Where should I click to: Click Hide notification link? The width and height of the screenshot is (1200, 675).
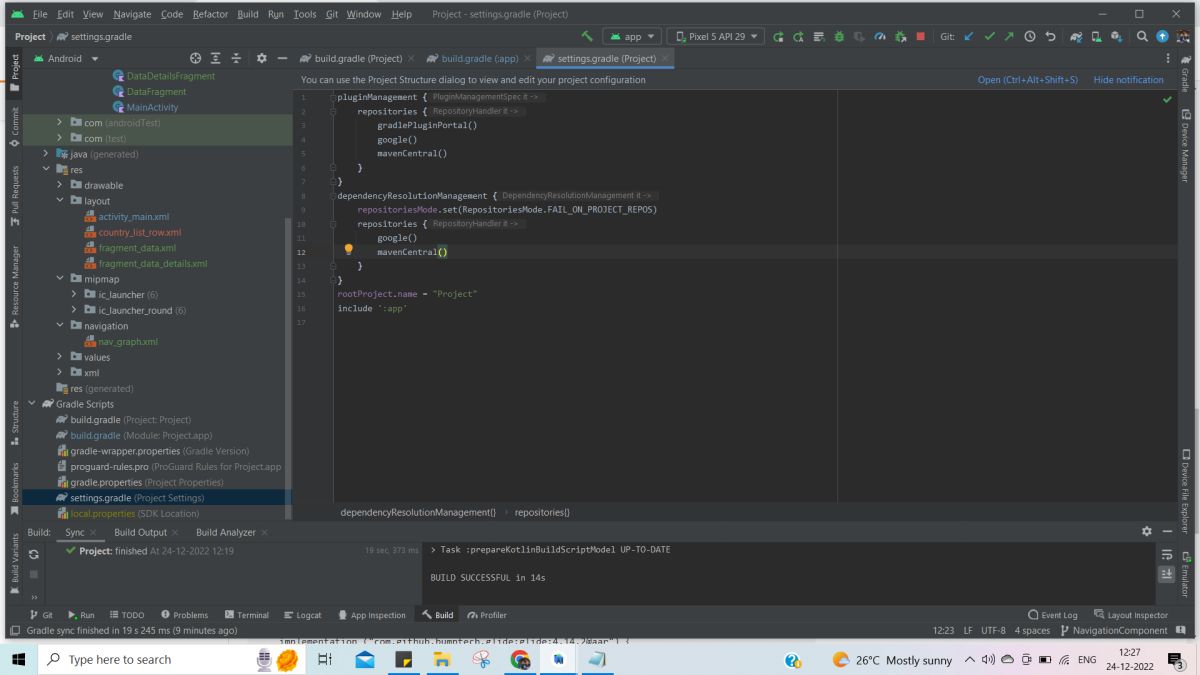(x=1128, y=80)
